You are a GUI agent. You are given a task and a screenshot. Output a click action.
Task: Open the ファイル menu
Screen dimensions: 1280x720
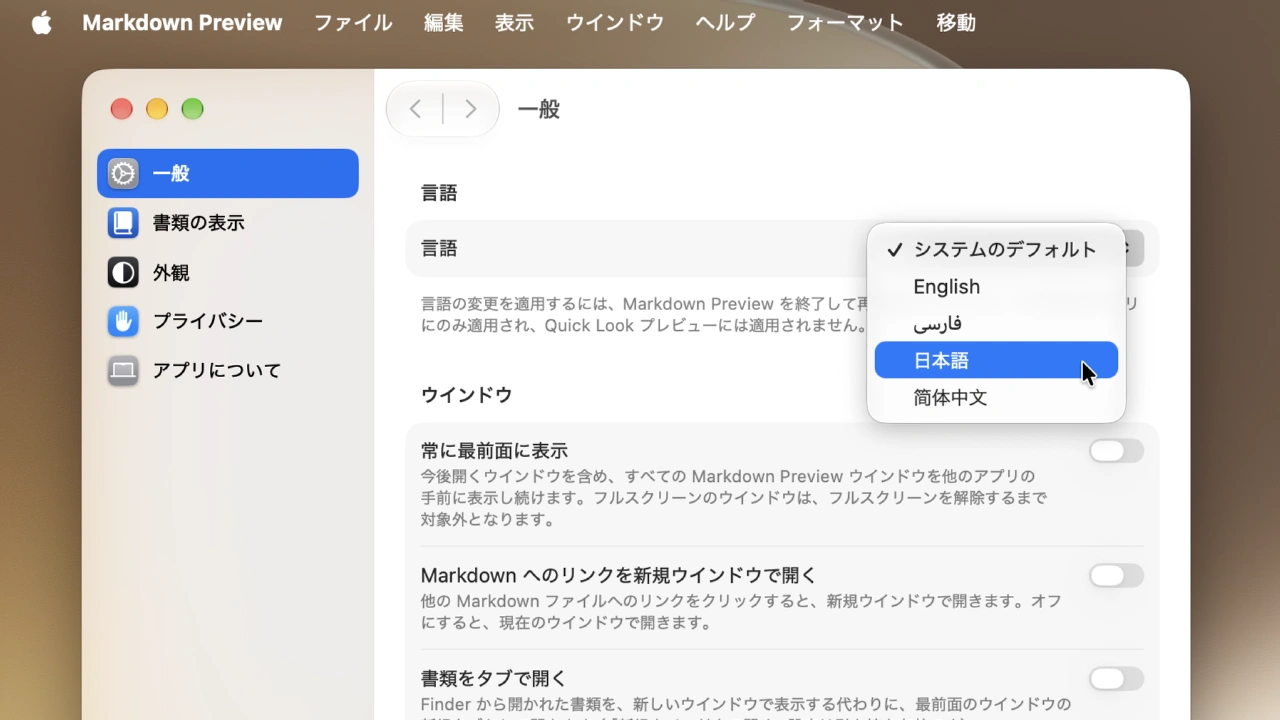pos(353,22)
